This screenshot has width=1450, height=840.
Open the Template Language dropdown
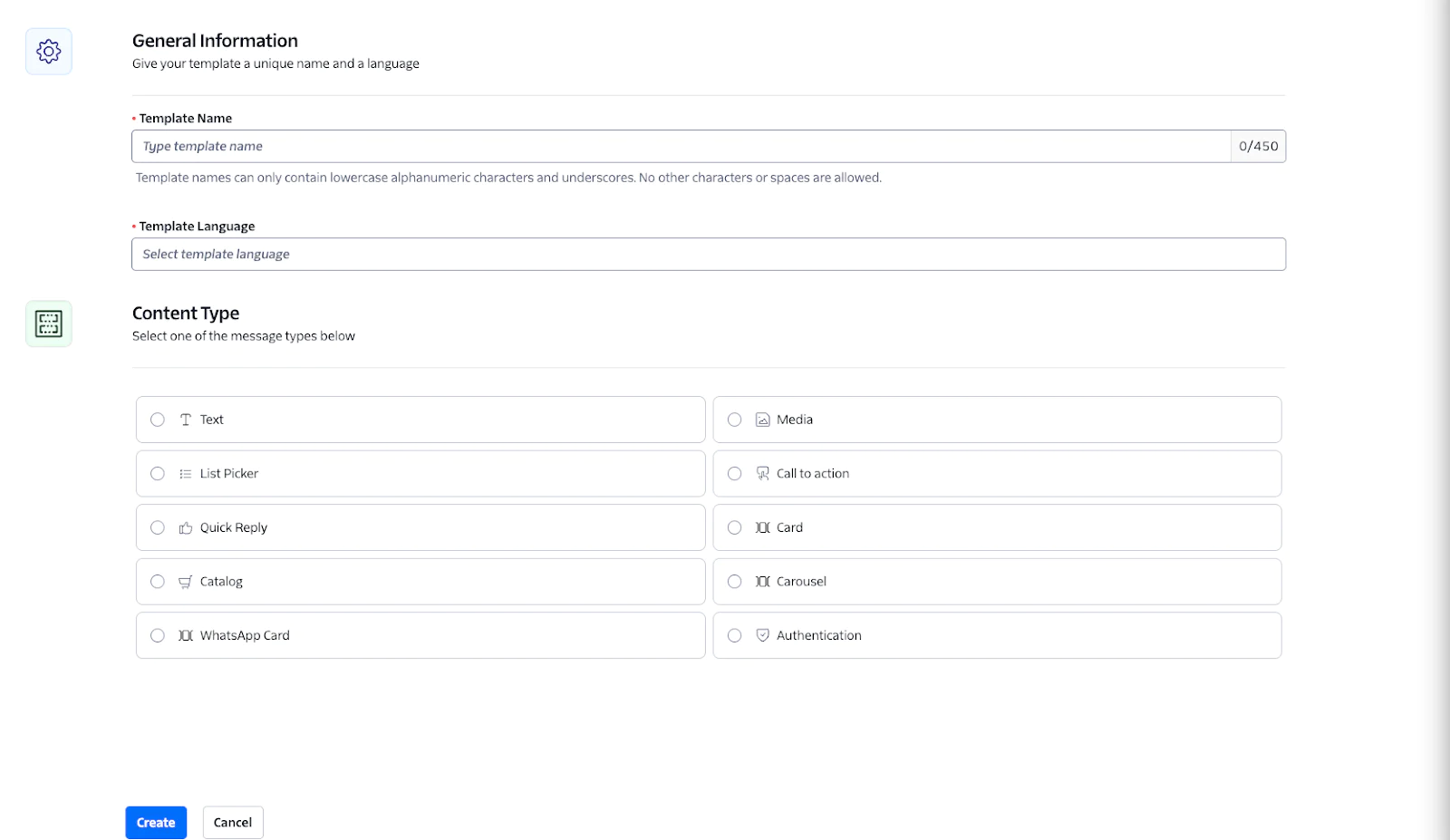[709, 255]
